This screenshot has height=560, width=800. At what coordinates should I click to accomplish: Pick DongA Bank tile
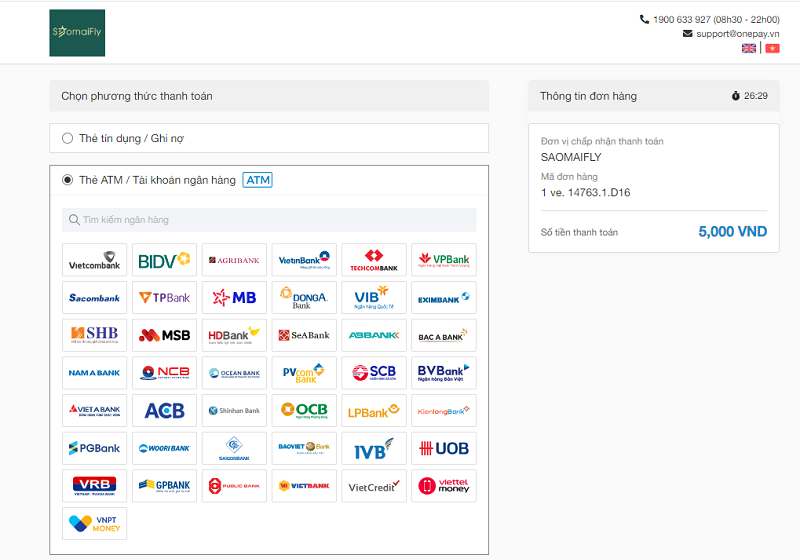304,298
